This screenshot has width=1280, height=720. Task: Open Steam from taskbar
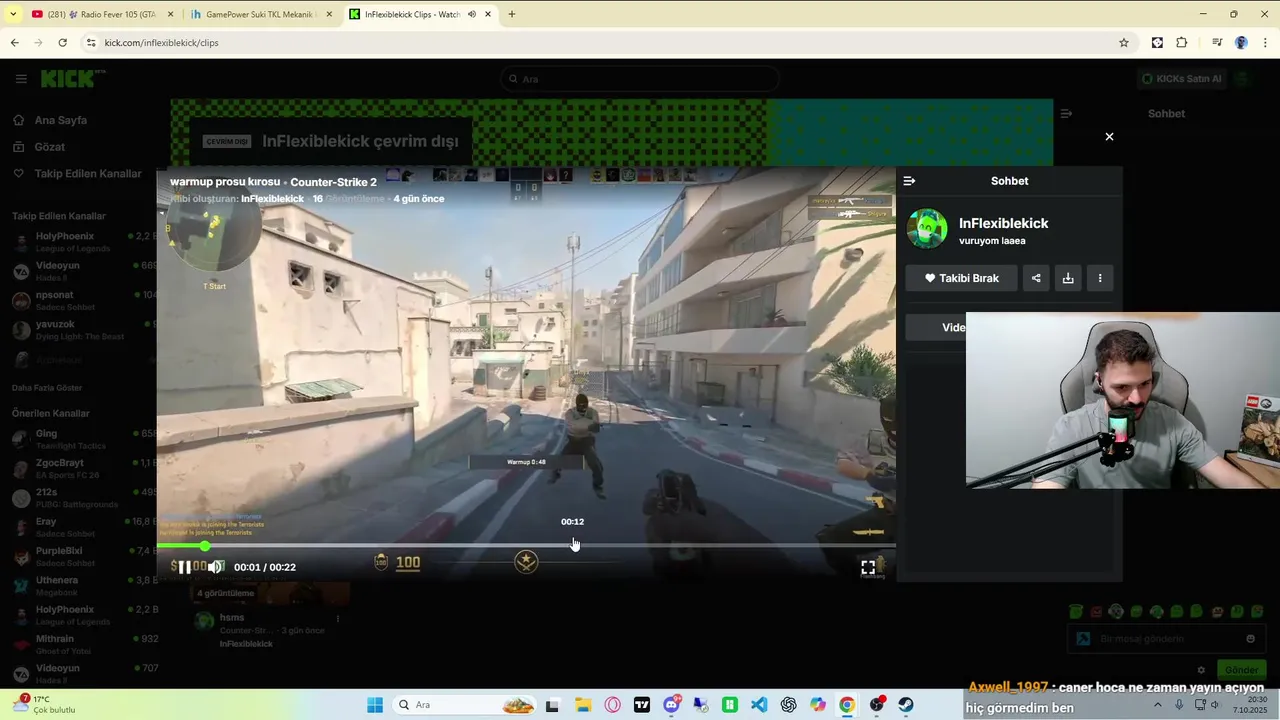coord(906,705)
